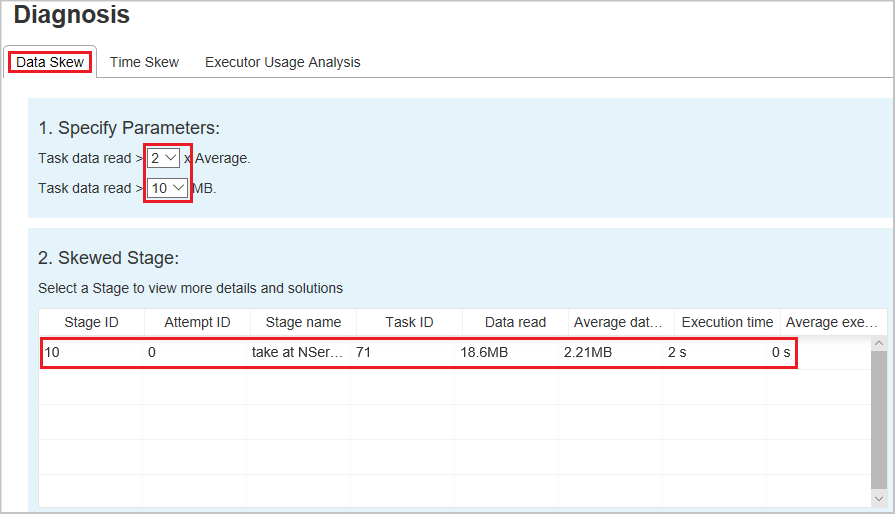
Task: Click the Stage name column header
Action: 304,322
